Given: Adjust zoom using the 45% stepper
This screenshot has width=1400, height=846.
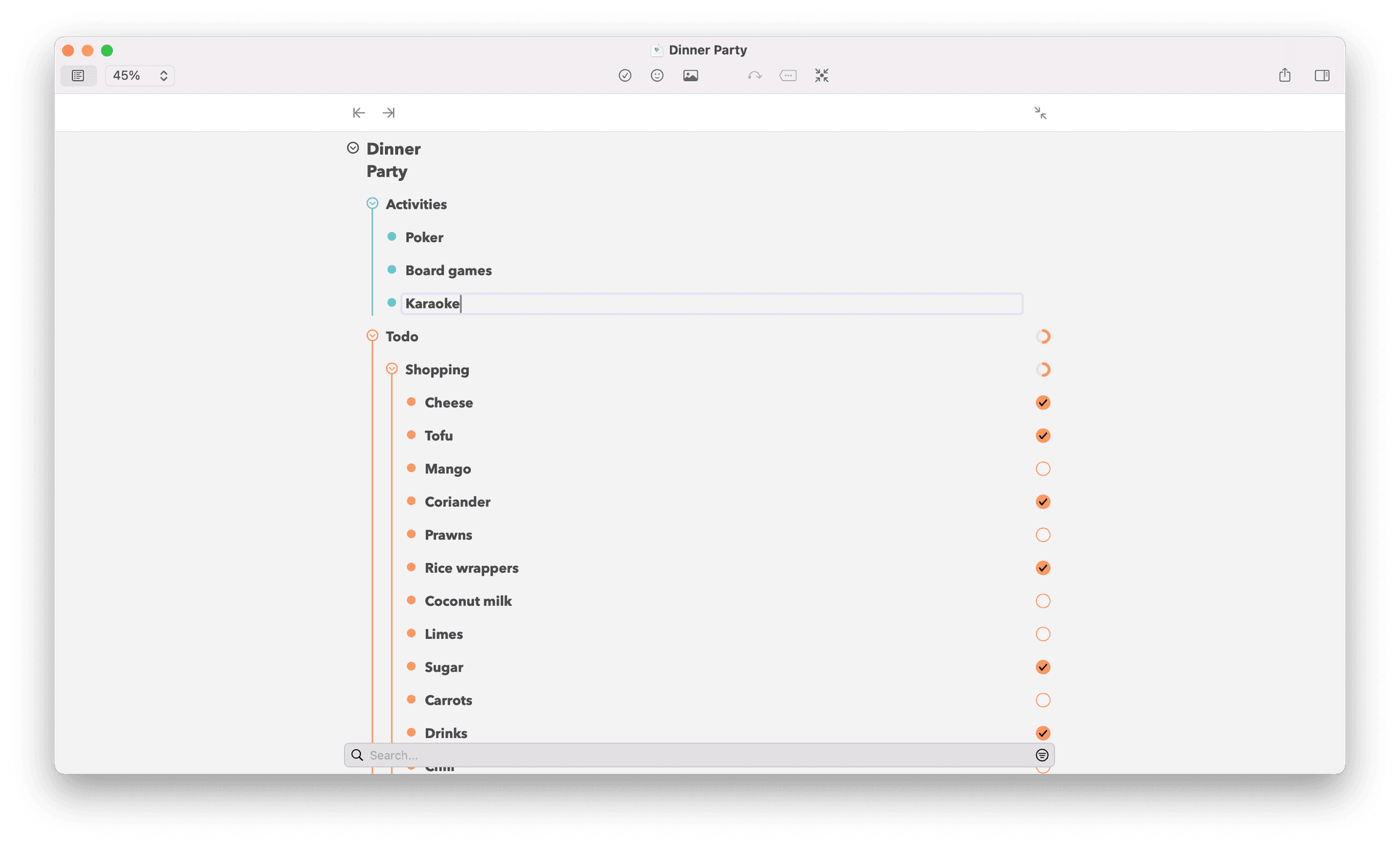Looking at the screenshot, I should click(x=163, y=75).
